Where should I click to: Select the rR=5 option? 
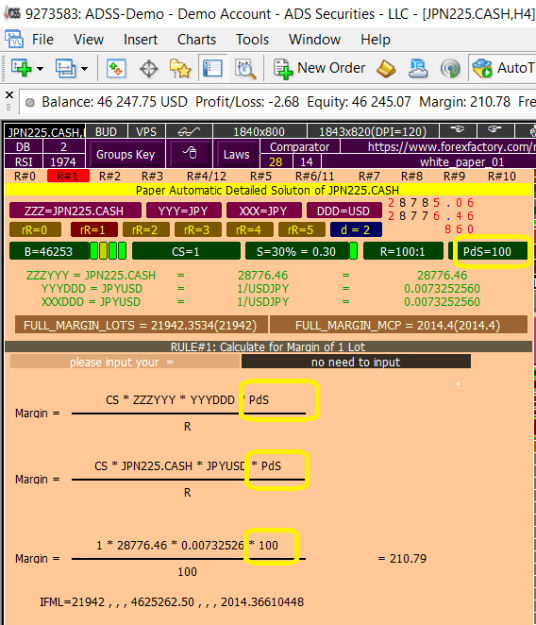[301, 230]
